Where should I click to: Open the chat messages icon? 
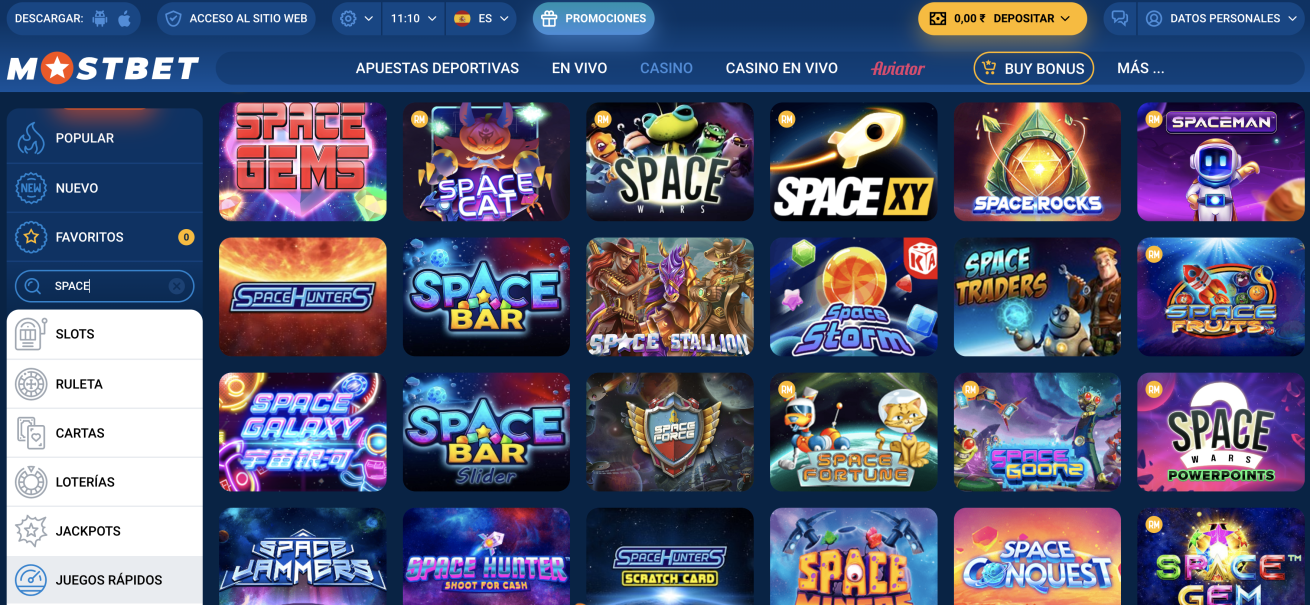coord(1120,19)
